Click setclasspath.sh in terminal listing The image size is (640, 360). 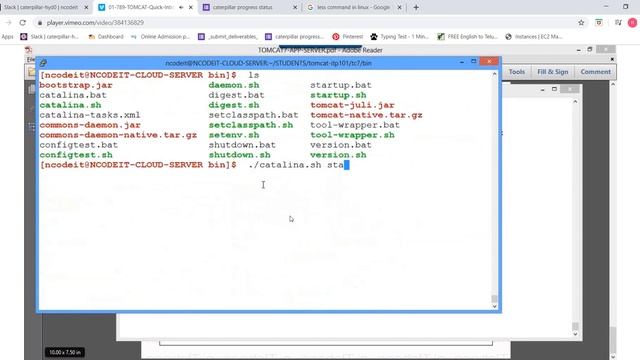click(x=251, y=125)
